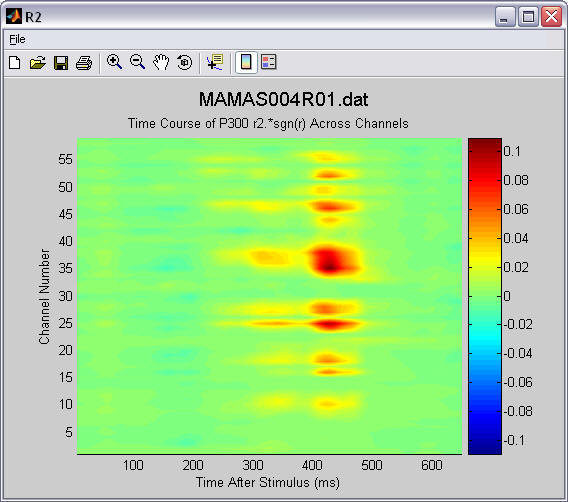Toggle the legend display button

pyautogui.click(x=268, y=62)
